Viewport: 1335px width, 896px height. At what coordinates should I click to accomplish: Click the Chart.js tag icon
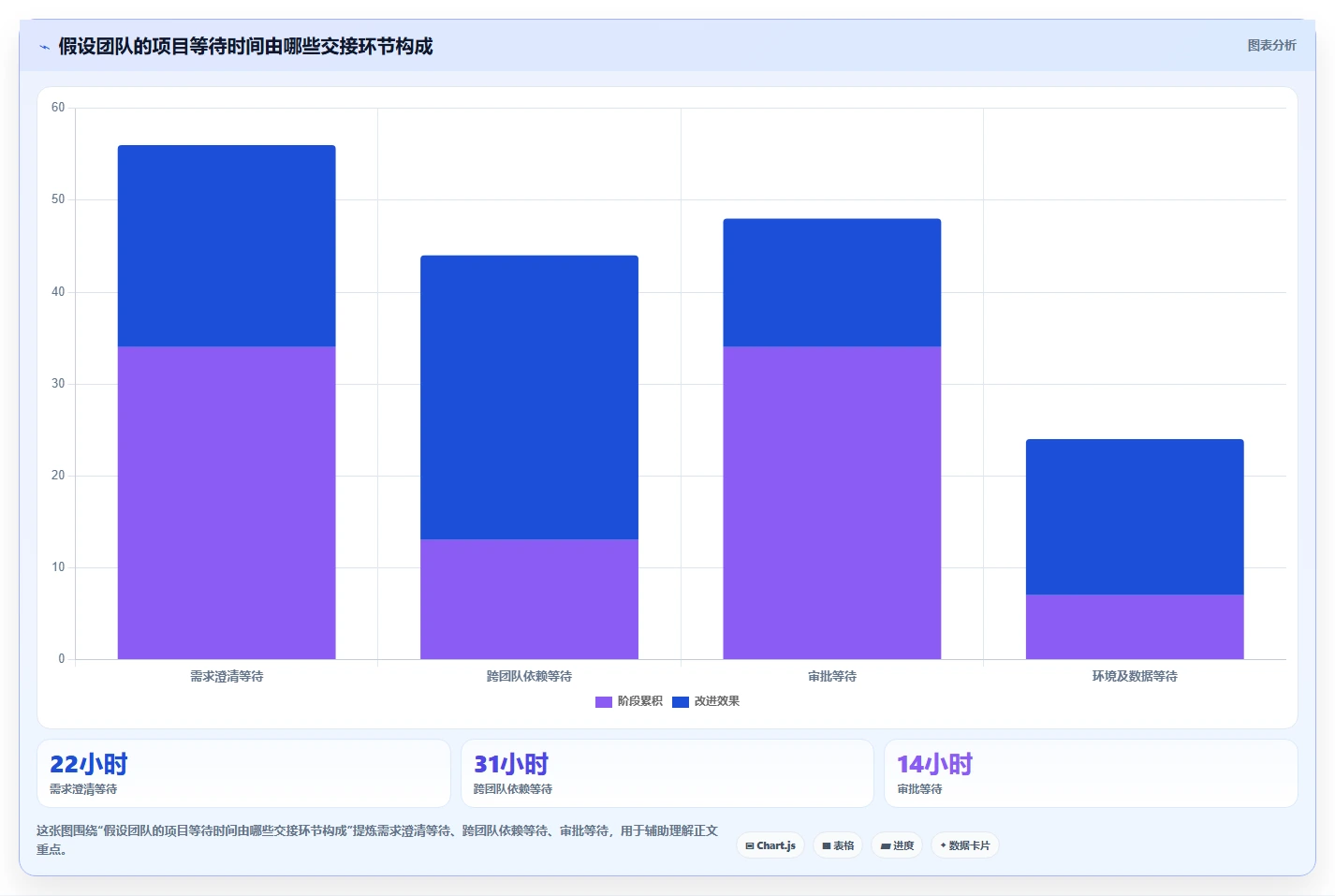click(x=750, y=845)
